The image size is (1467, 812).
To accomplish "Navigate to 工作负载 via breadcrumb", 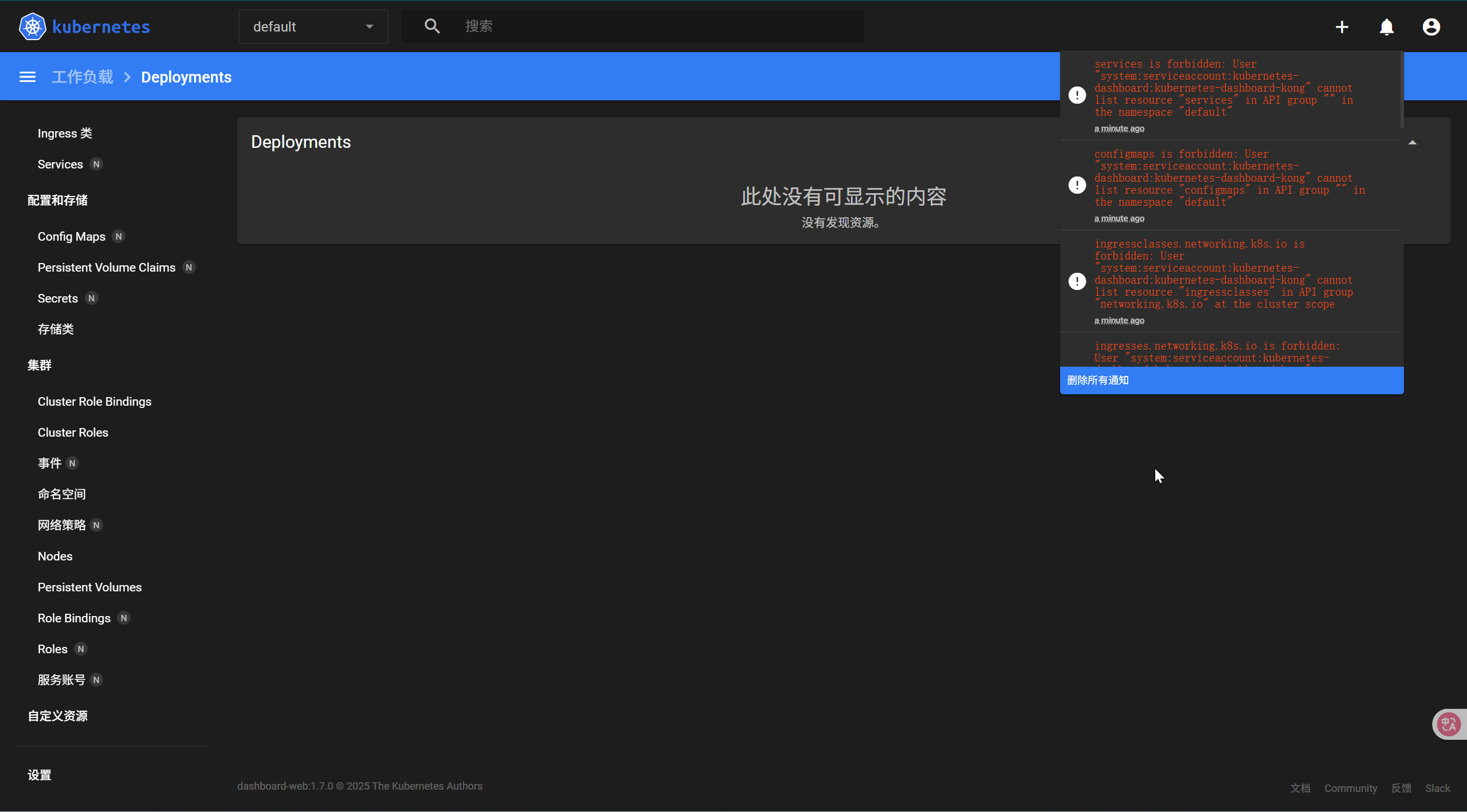I will (83, 76).
